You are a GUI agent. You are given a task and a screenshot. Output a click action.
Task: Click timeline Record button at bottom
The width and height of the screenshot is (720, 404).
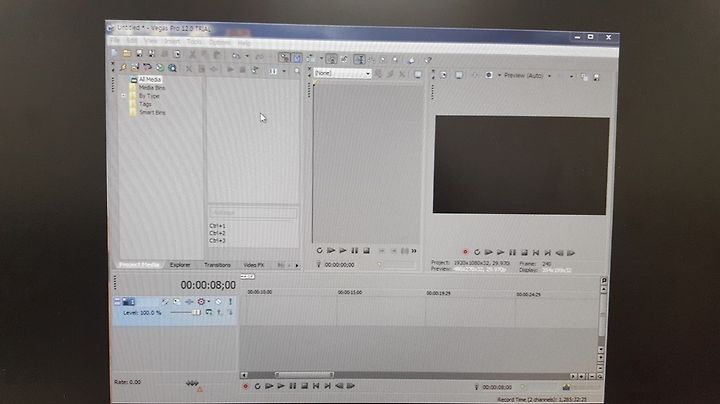[x=245, y=387]
